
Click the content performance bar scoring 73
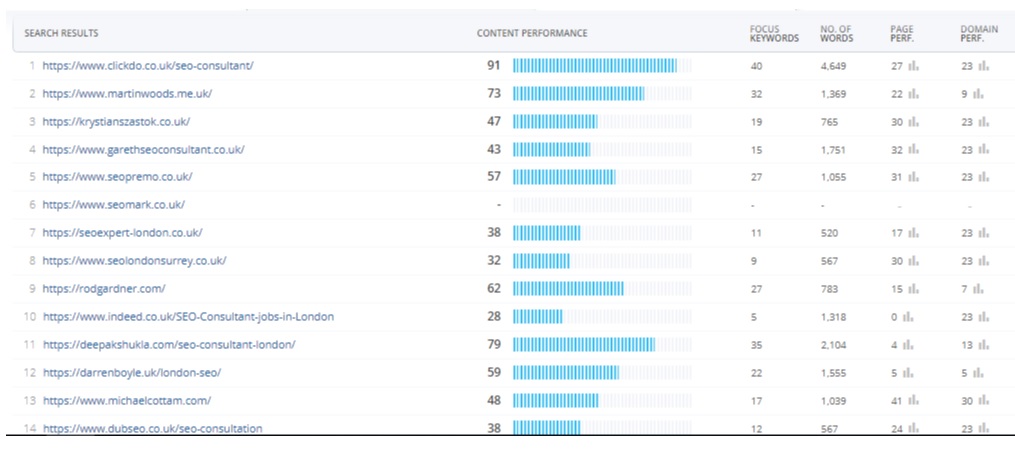[602, 94]
